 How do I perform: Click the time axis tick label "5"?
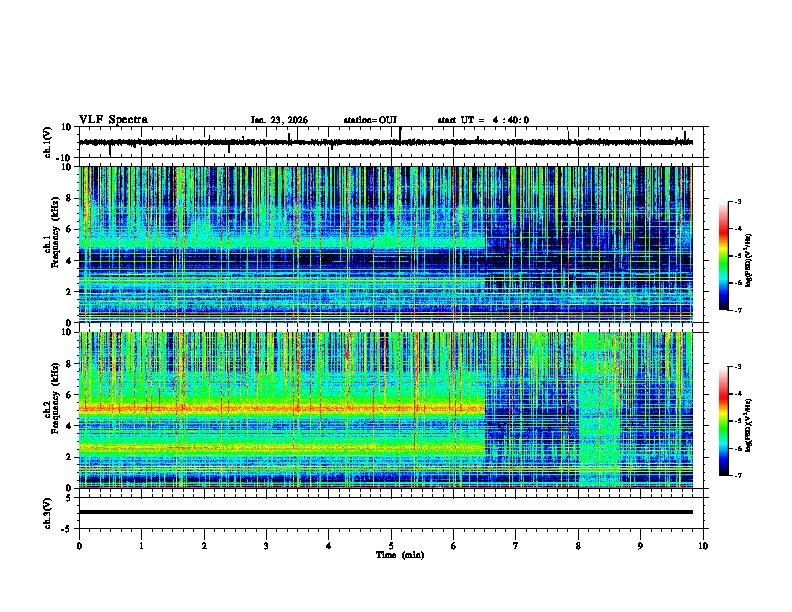pos(391,546)
